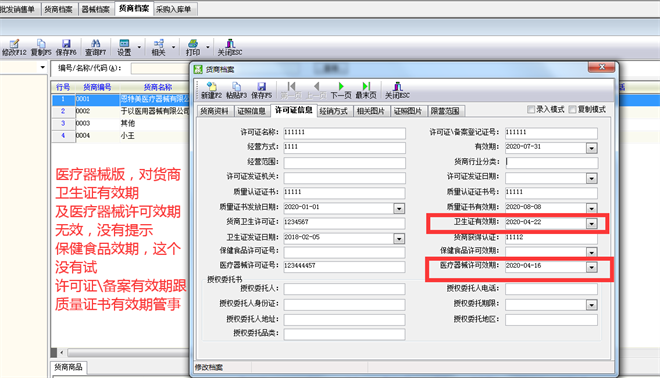This screenshot has width=660, height=378.
Task: Click the 货商编号 column header
Action: pyautogui.click(x=97, y=87)
